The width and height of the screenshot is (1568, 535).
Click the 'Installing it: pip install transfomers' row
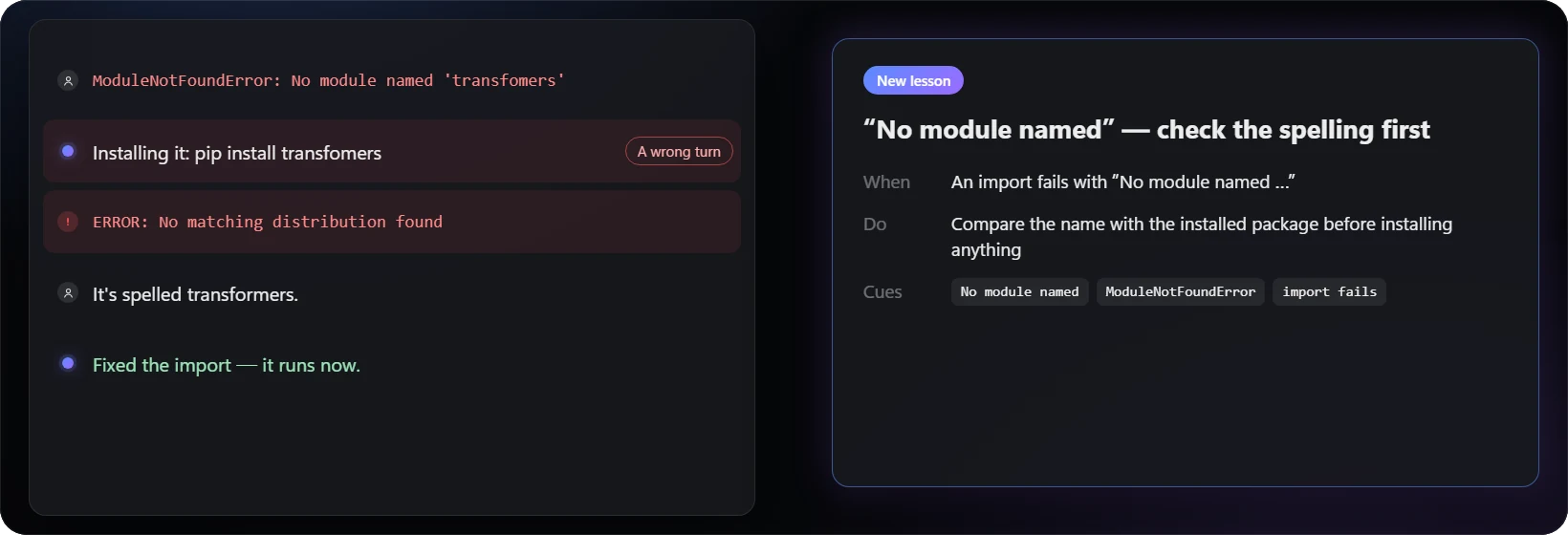(392, 151)
